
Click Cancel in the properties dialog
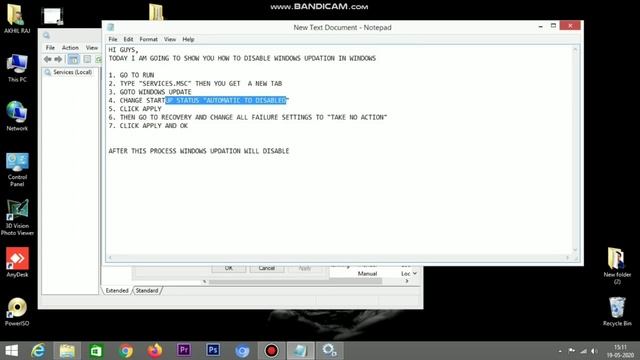(x=267, y=268)
